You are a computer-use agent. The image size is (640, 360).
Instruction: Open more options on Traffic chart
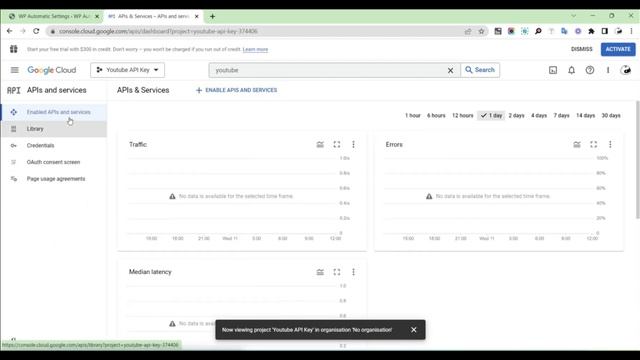click(353, 144)
